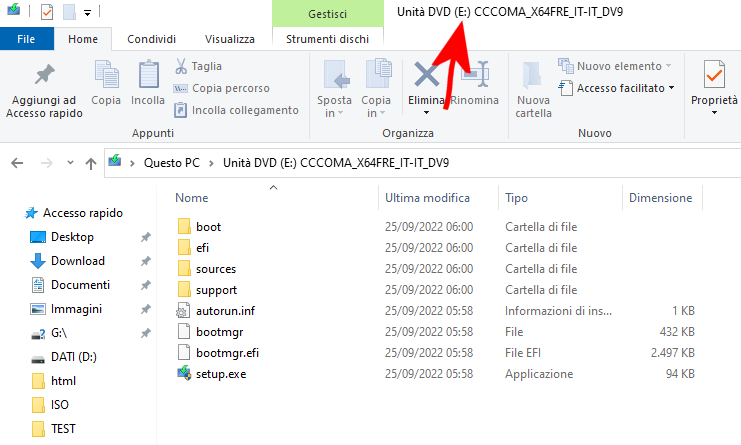Screen dimensions: 741x445
Task: Click the Unità DVD (E:) breadcrumb segment
Action: click(x=336, y=163)
